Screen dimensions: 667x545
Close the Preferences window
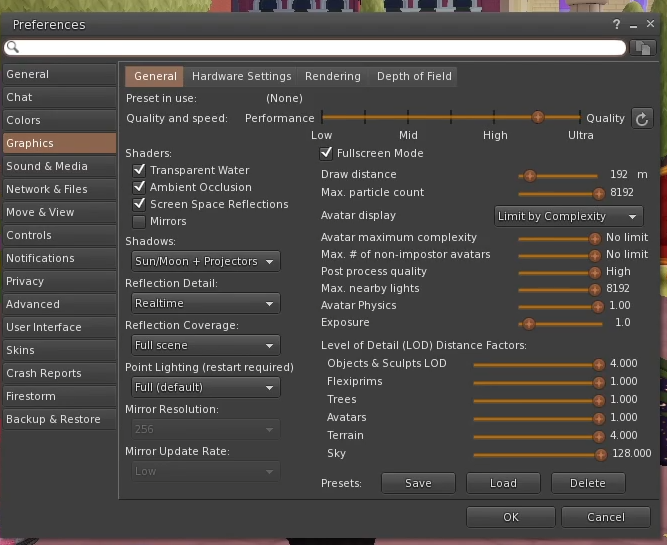pos(650,24)
